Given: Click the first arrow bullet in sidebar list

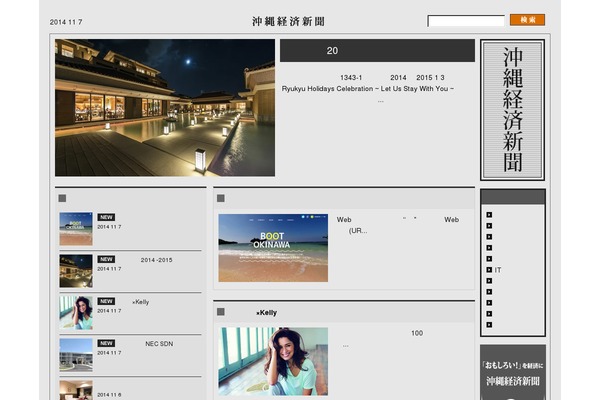Looking at the screenshot, I should [x=489, y=215].
